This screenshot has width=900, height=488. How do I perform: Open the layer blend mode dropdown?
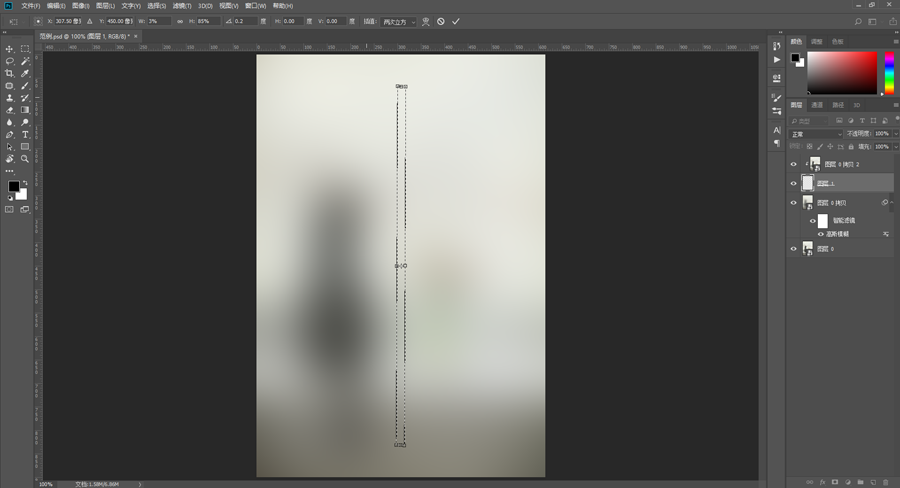[x=815, y=134]
